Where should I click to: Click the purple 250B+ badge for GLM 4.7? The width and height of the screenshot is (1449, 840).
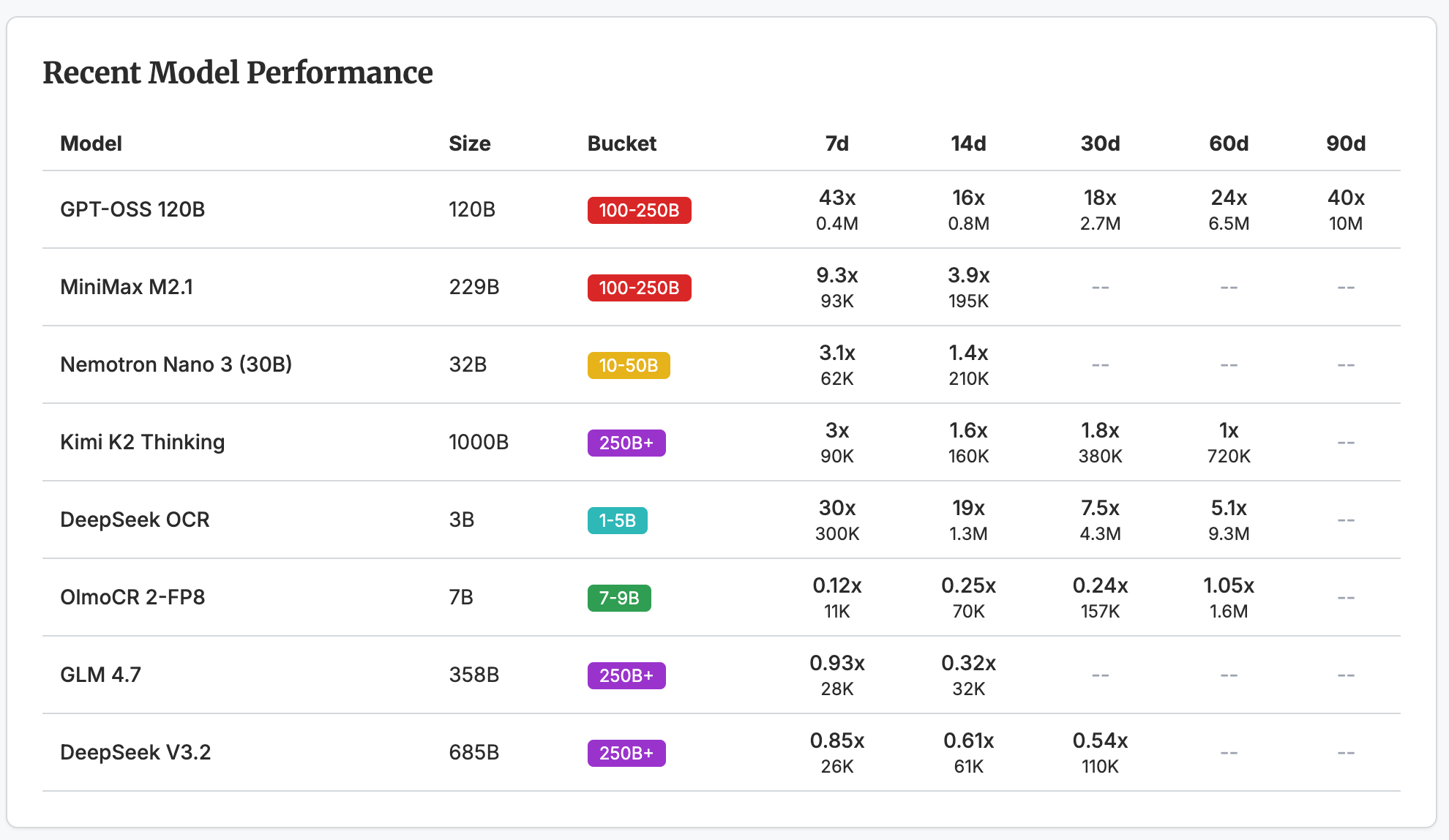(x=626, y=675)
